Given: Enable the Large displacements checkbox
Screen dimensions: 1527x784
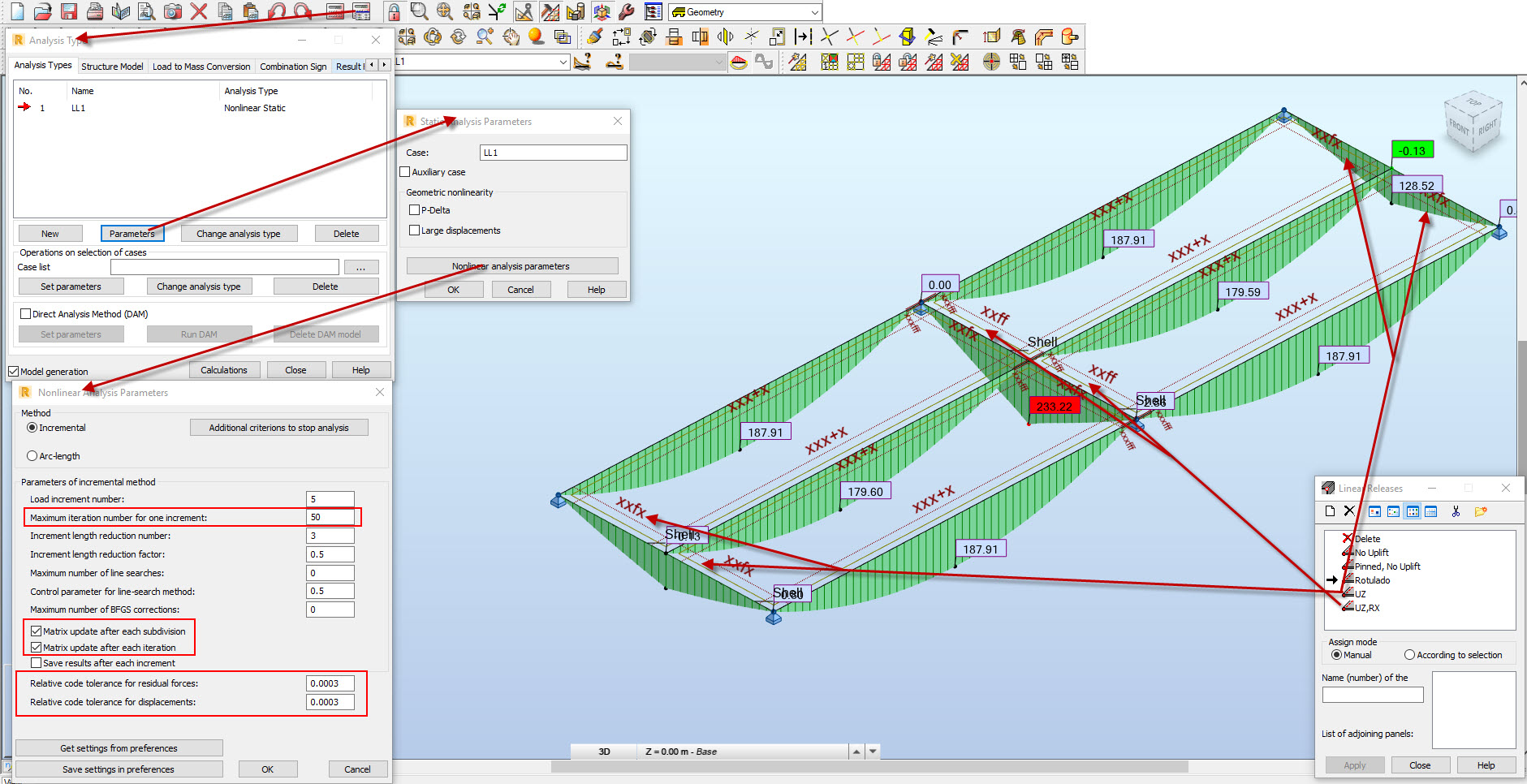Looking at the screenshot, I should [415, 230].
